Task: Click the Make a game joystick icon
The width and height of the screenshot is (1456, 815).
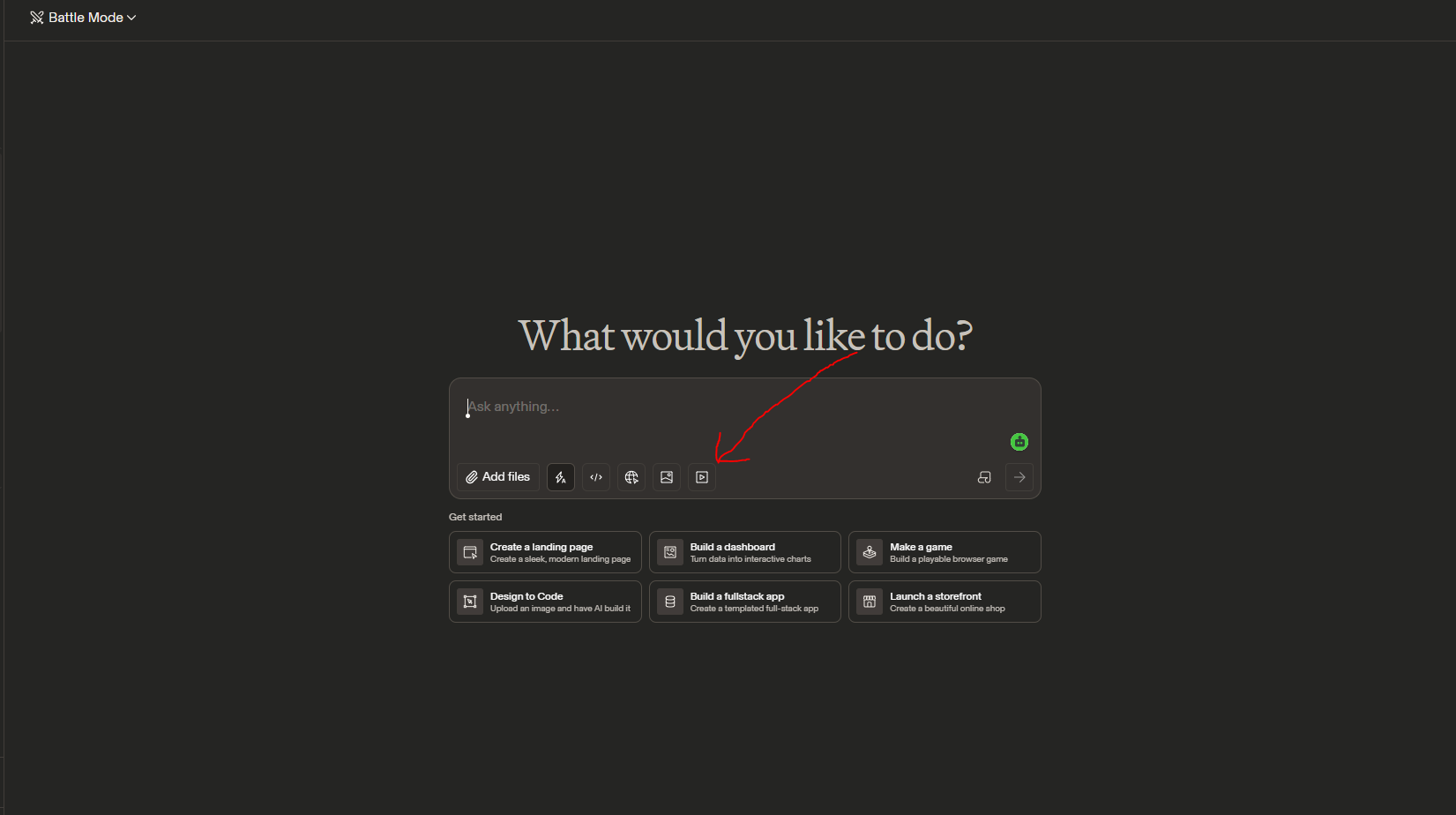Action: point(870,552)
